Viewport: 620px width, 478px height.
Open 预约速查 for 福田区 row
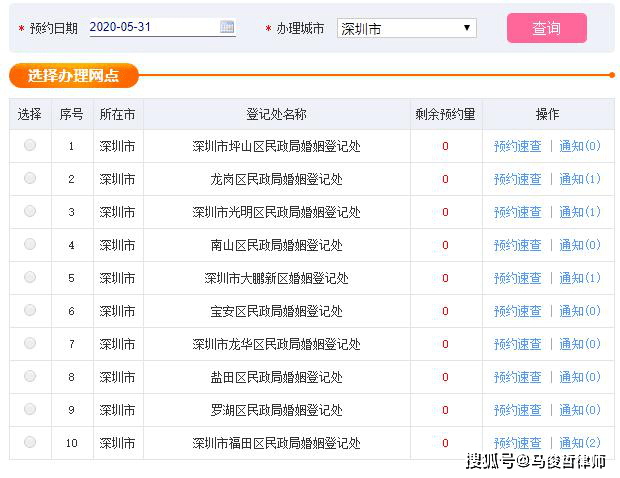coord(518,443)
